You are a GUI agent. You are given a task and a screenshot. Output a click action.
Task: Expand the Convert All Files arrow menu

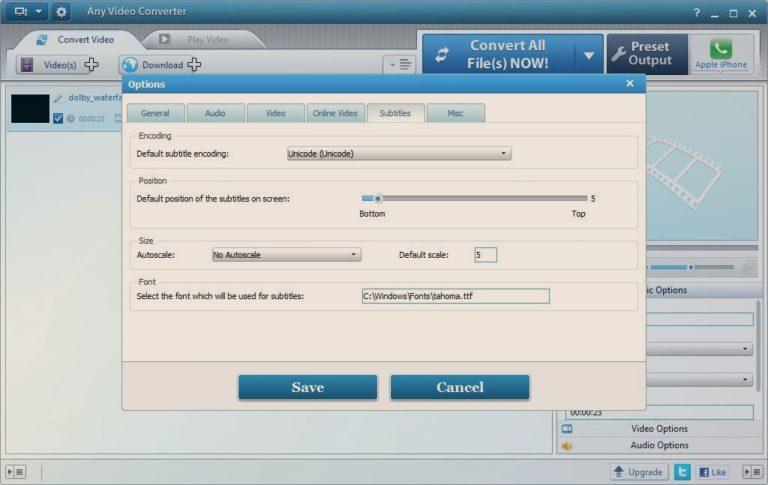[589, 55]
